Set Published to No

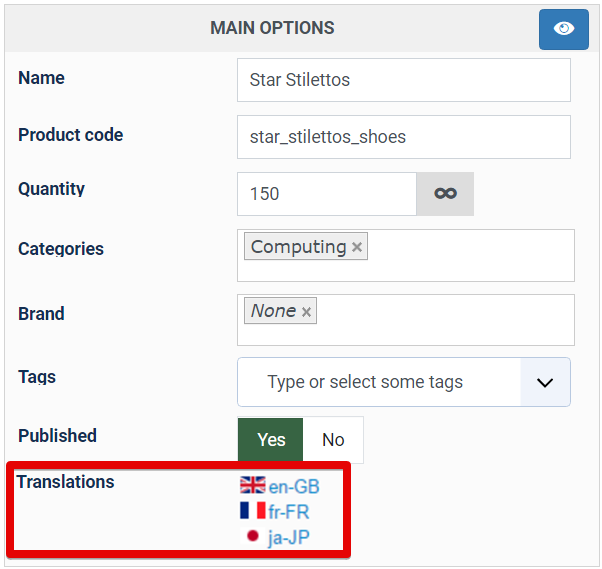click(333, 440)
